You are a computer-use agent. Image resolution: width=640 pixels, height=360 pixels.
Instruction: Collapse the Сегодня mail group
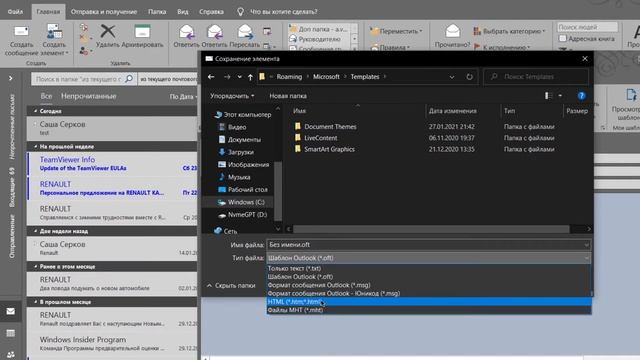36,111
